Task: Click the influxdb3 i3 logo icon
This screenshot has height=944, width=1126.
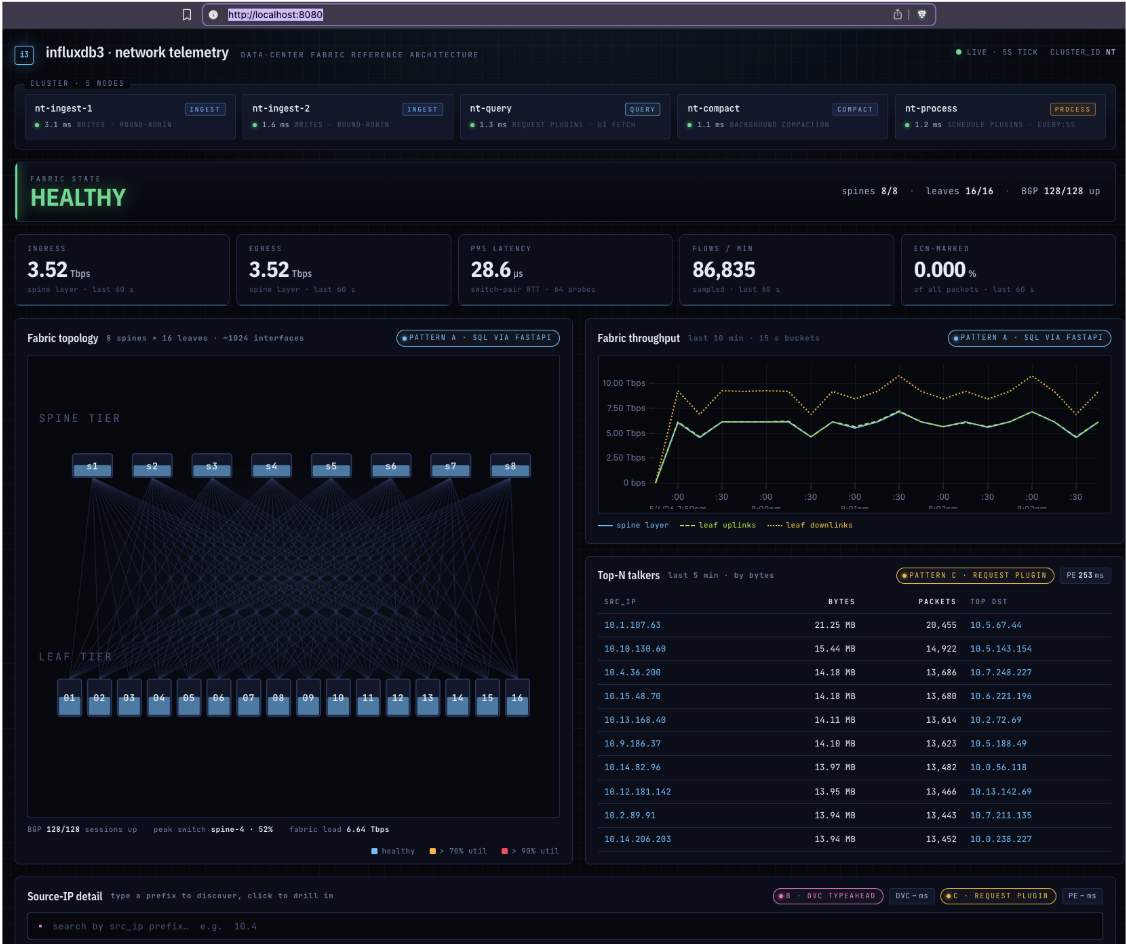Action: 24,55
